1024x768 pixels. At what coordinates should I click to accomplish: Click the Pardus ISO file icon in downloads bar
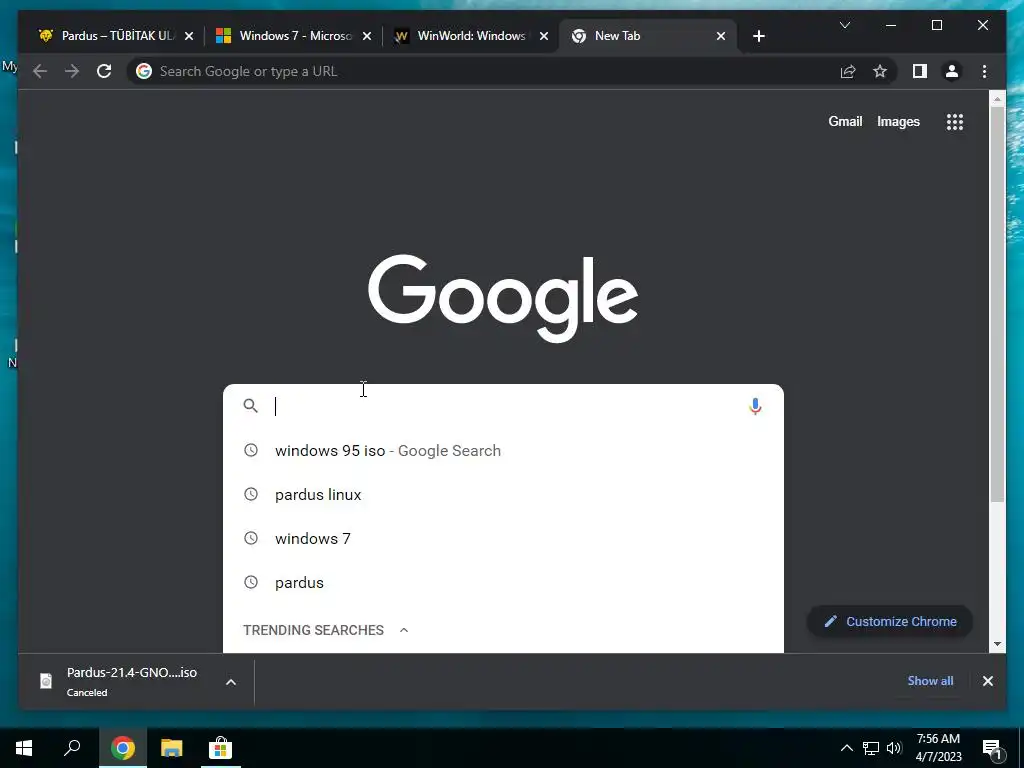(46, 681)
